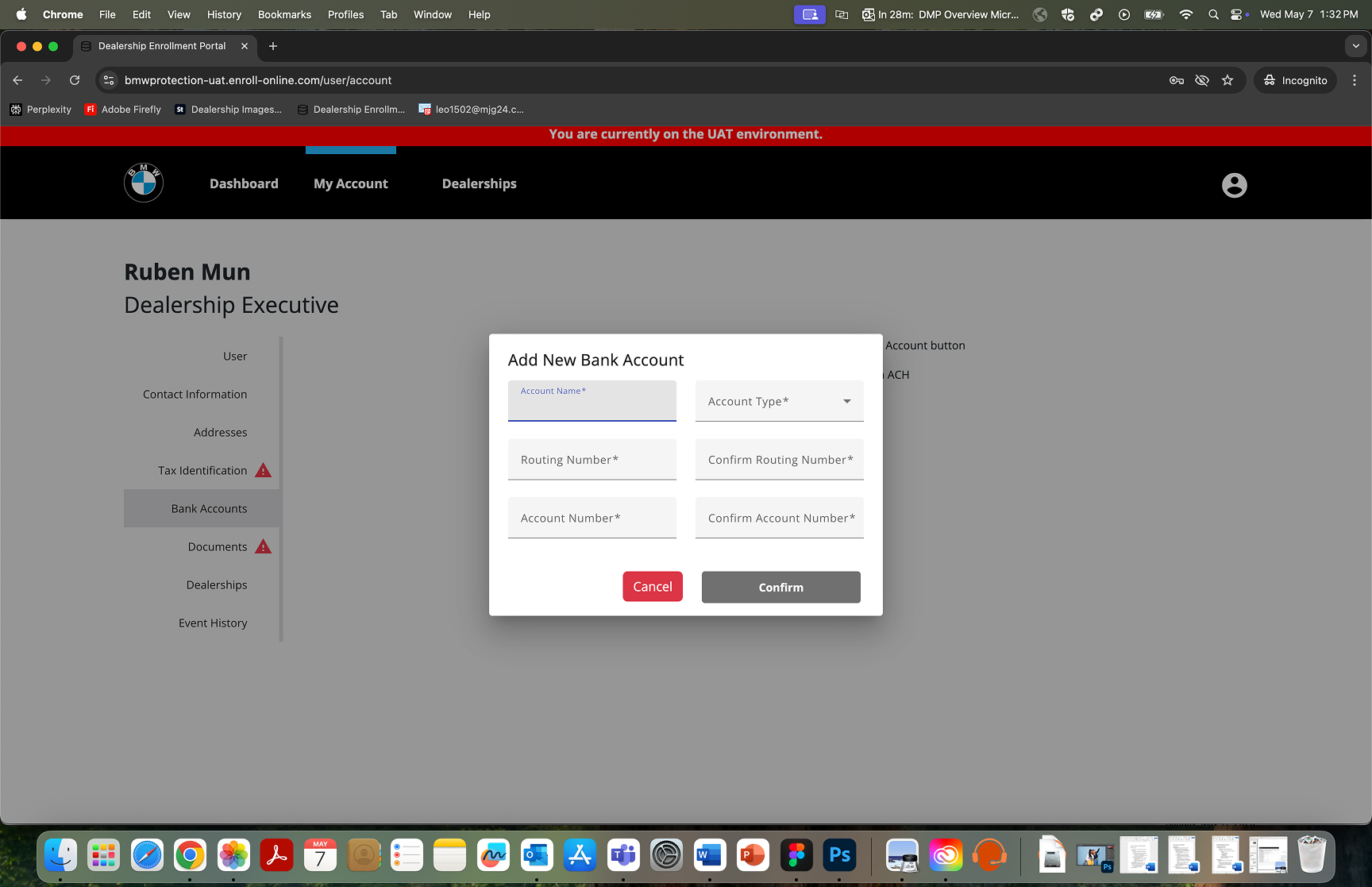Bookmark this page with star icon

point(1227,80)
